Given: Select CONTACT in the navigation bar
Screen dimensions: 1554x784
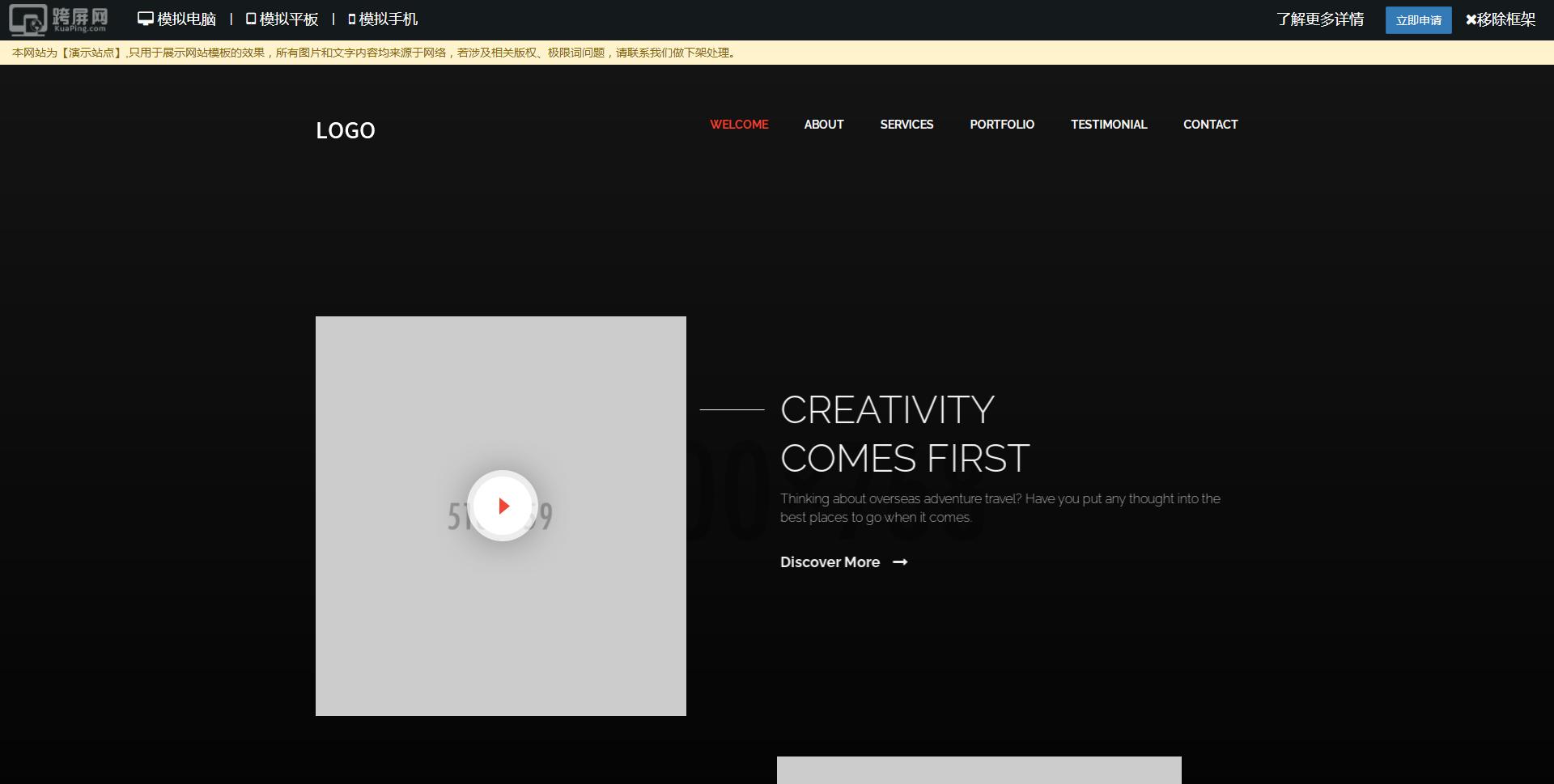Looking at the screenshot, I should (1210, 125).
